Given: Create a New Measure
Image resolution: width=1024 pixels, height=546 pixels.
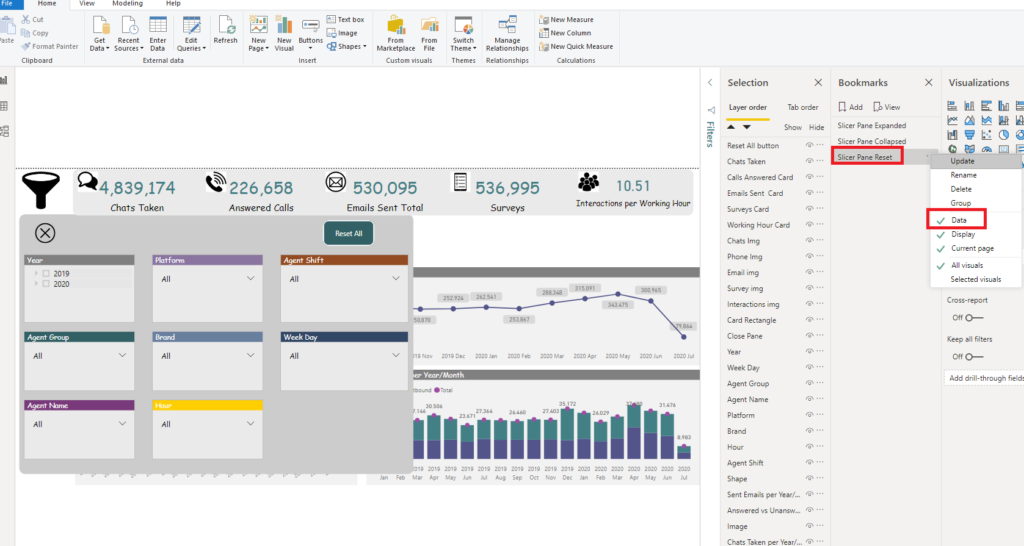Looking at the screenshot, I should coord(566,20).
